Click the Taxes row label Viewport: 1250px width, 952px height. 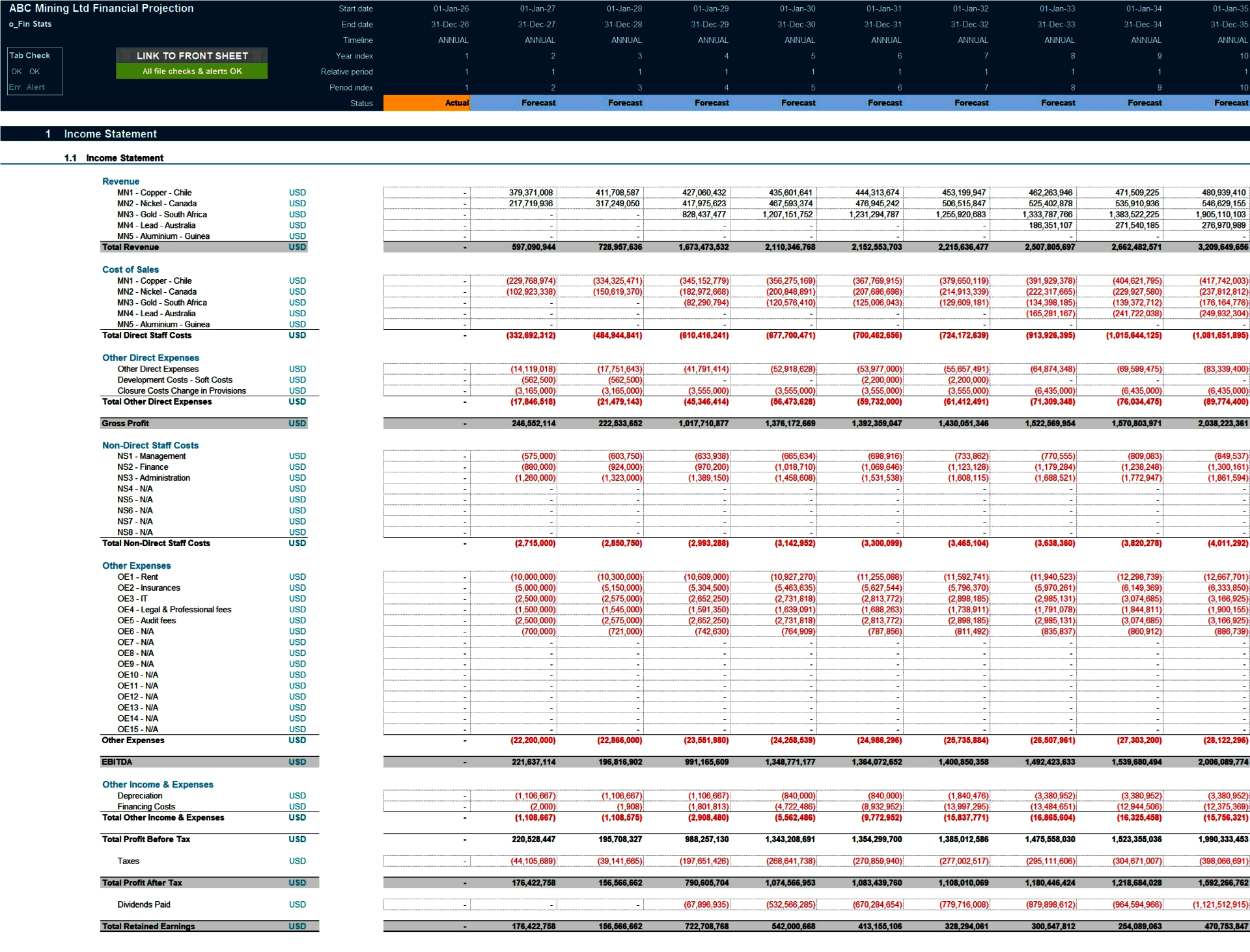point(128,861)
